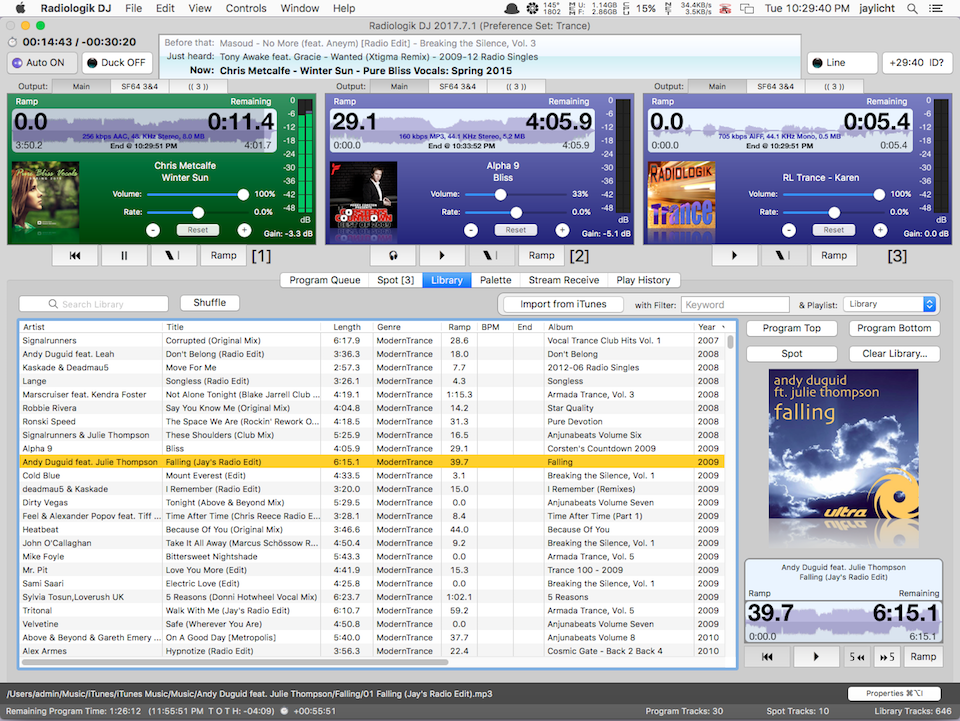Sort the library by the Year column header
The image size is (960, 721).
tap(707, 327)
